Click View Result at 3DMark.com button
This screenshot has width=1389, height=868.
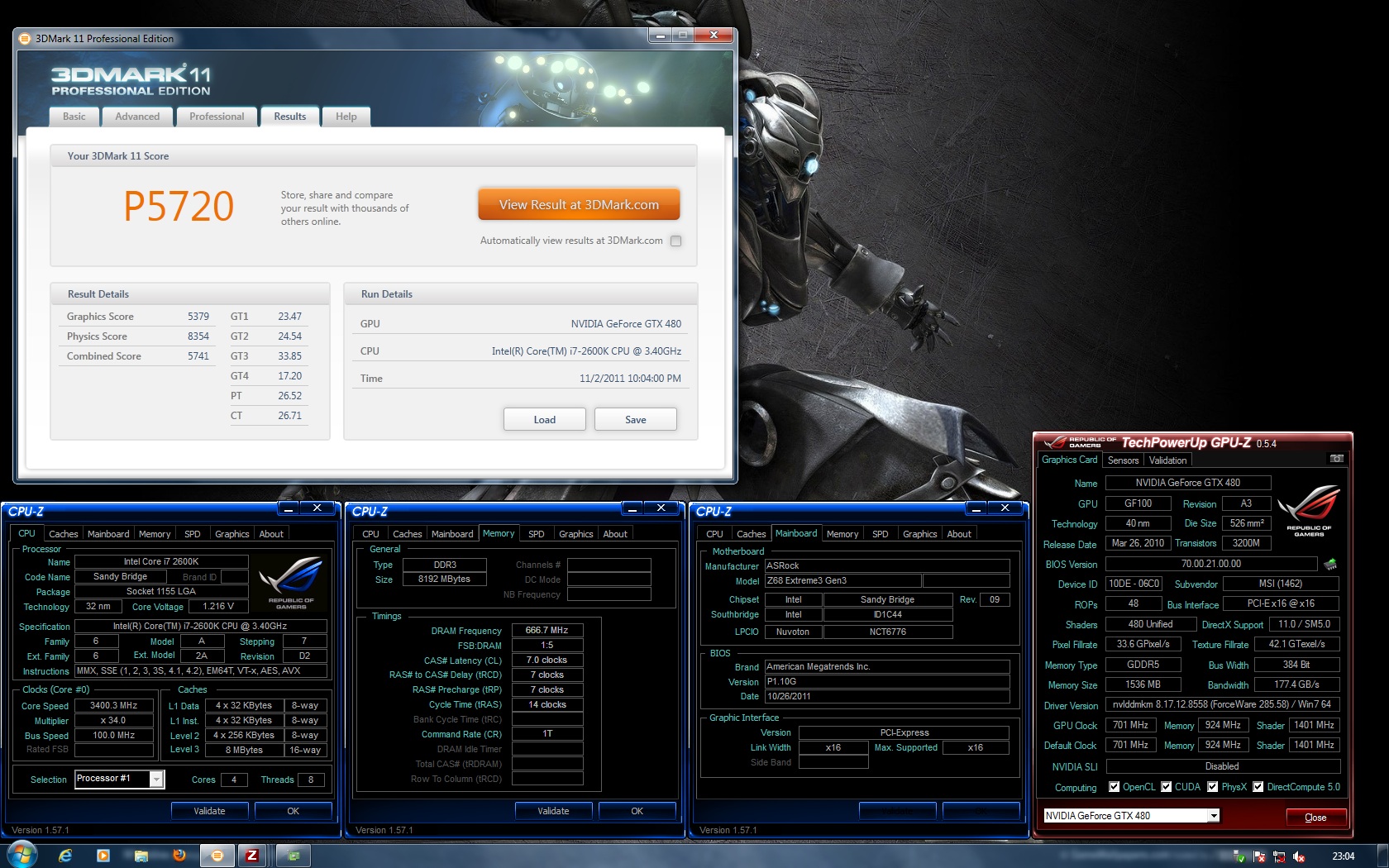coord(579,205)
